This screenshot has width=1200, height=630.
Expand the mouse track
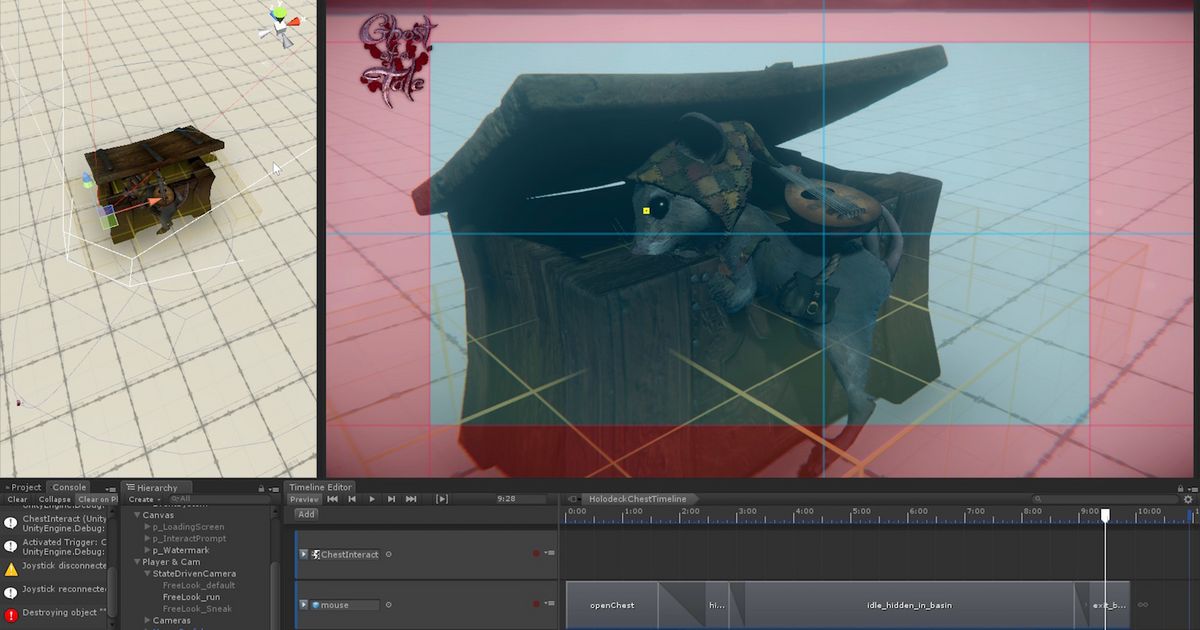click(304, 605)
